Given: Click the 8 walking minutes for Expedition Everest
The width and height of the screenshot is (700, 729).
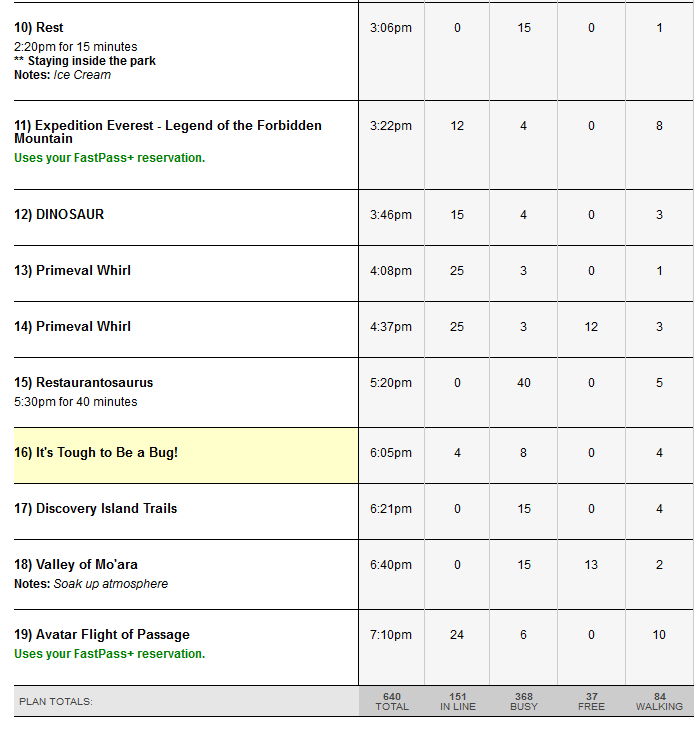Looking at the screenshot, I should point(659,126).
